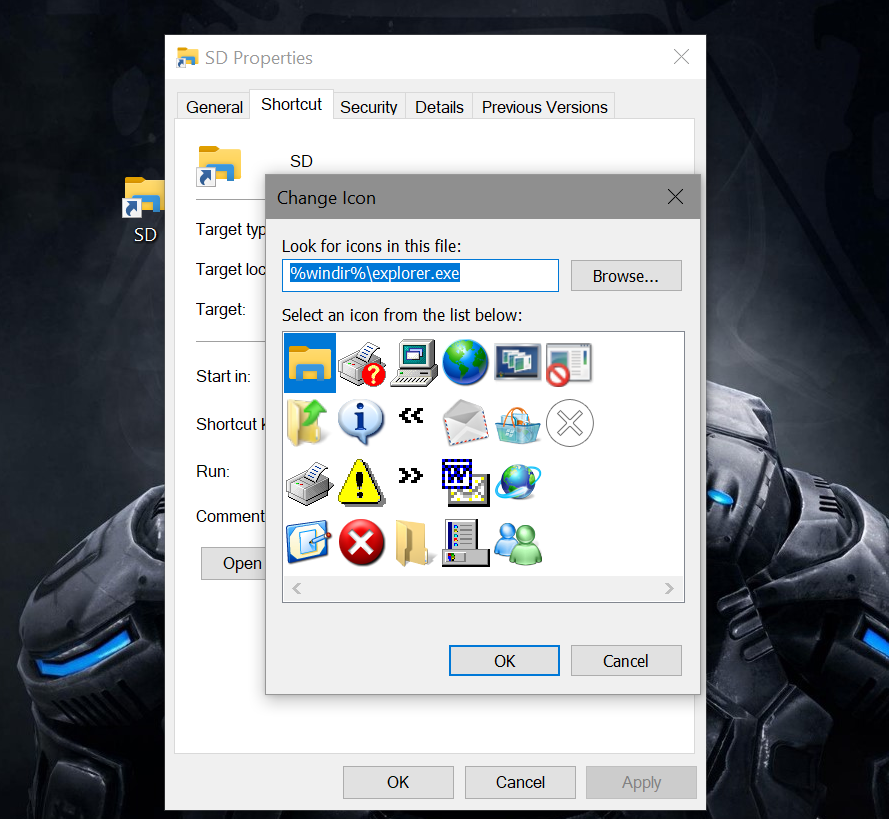This screenshot has width=889, height=819.
Task: Select the yellow warning triangle icon
Action: [x=361, y=483]
